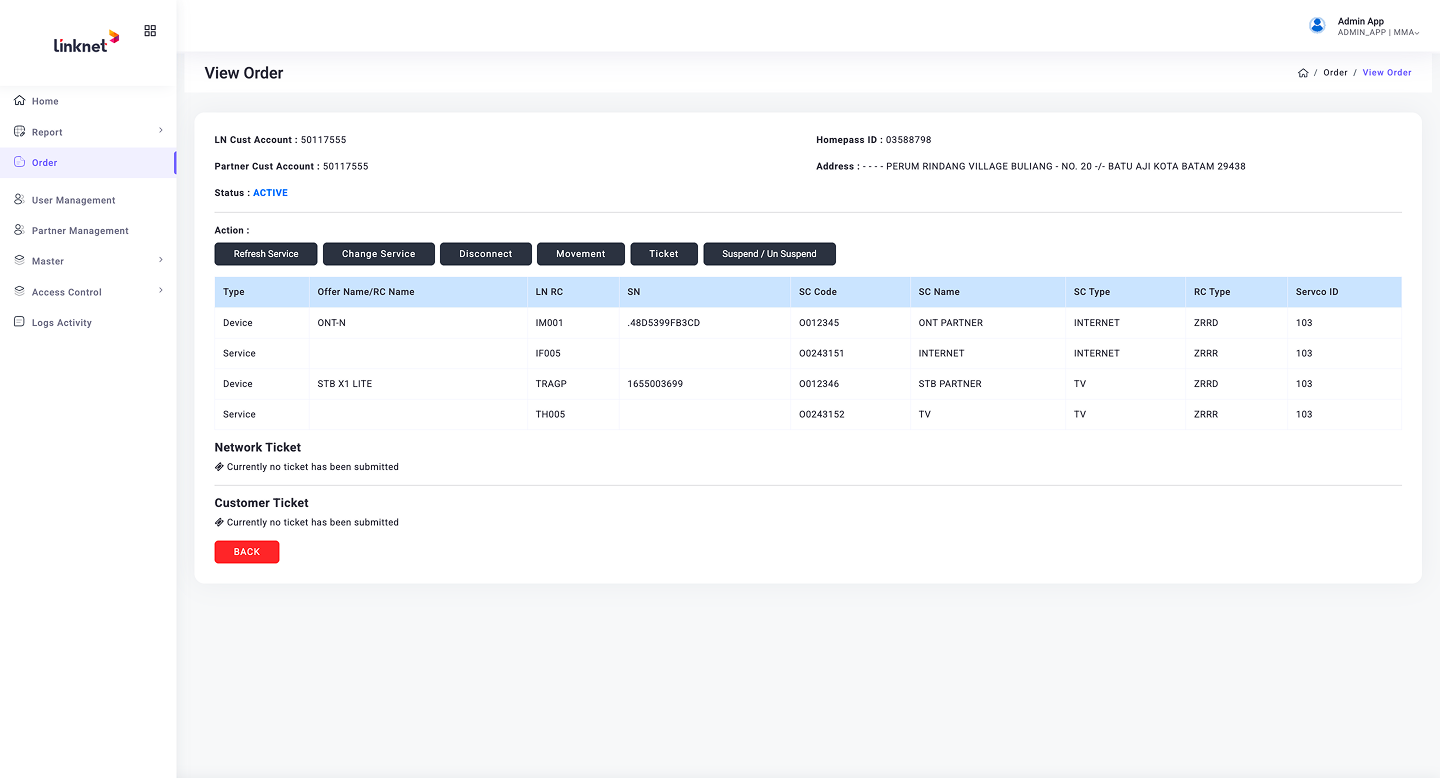Expand the Report submenu chevron
Image resolution: width=1440 pixels, height=778 pixels.
click(x=161, y=130)
